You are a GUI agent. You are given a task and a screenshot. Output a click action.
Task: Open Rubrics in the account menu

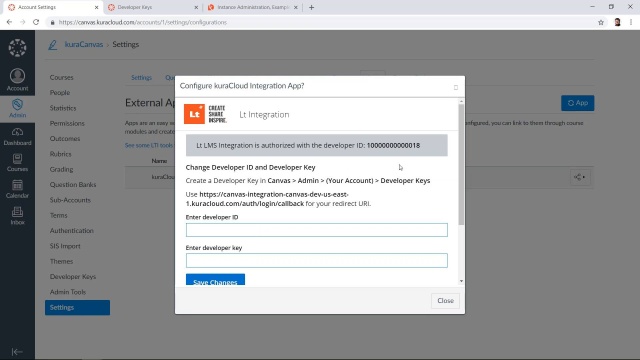[60, 154]
